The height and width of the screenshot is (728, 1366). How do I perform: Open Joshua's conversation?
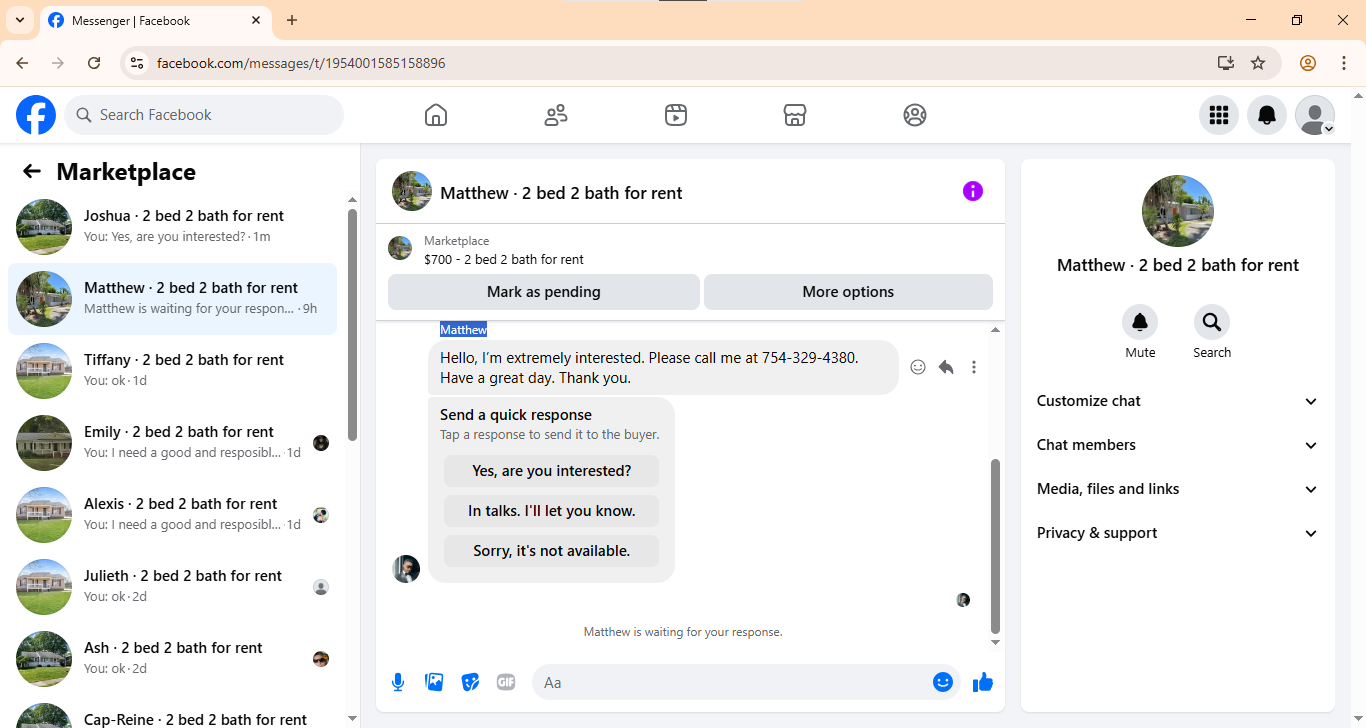click(172, 227)
